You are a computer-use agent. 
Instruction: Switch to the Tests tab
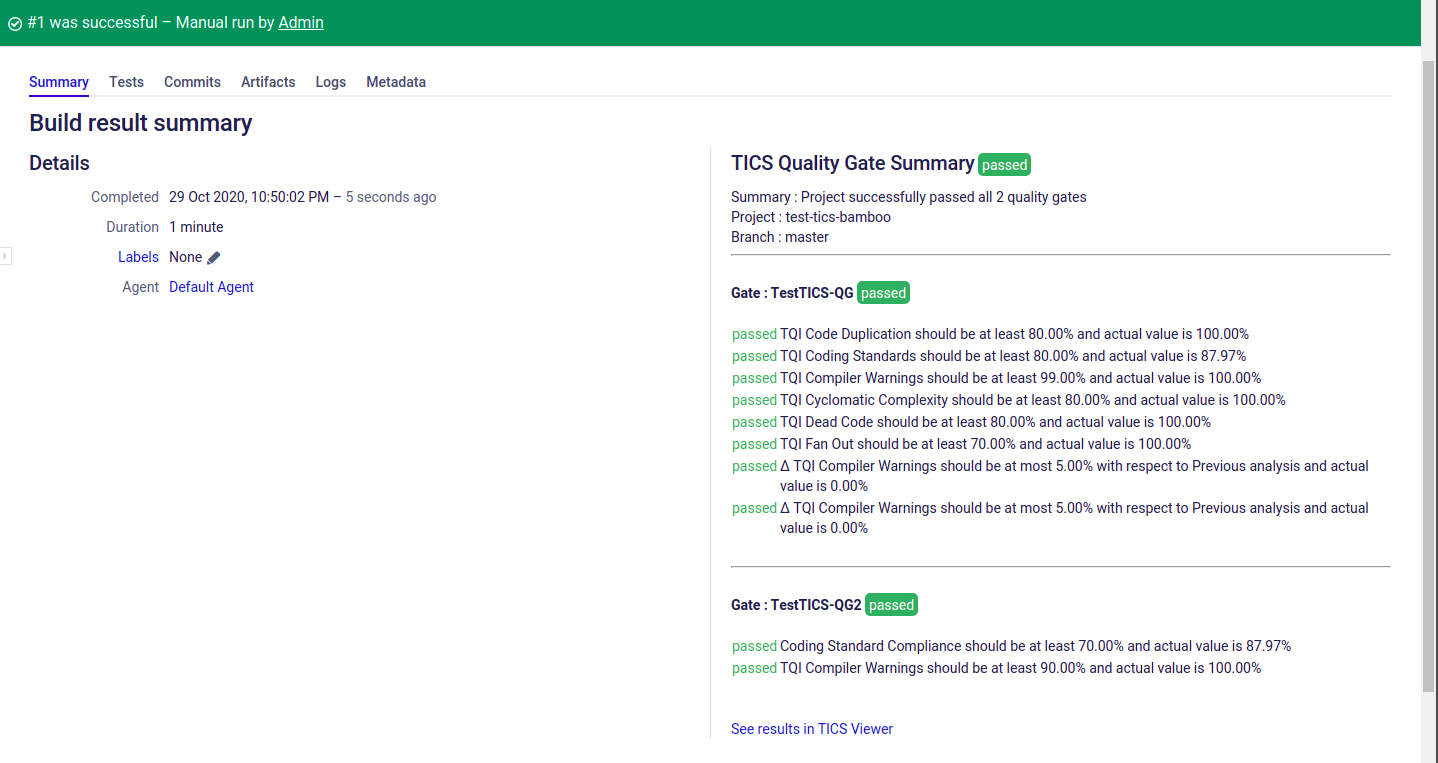(126, 82)
